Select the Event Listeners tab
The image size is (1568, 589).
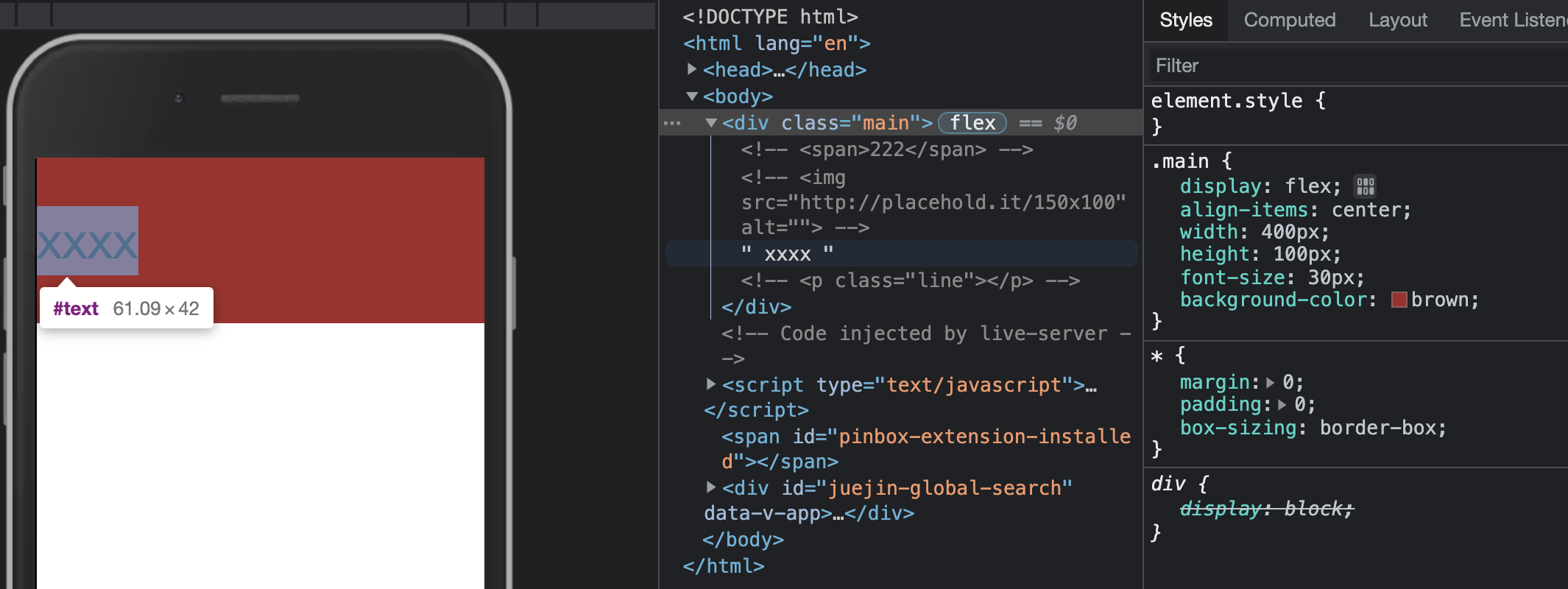coord(1512,20)
